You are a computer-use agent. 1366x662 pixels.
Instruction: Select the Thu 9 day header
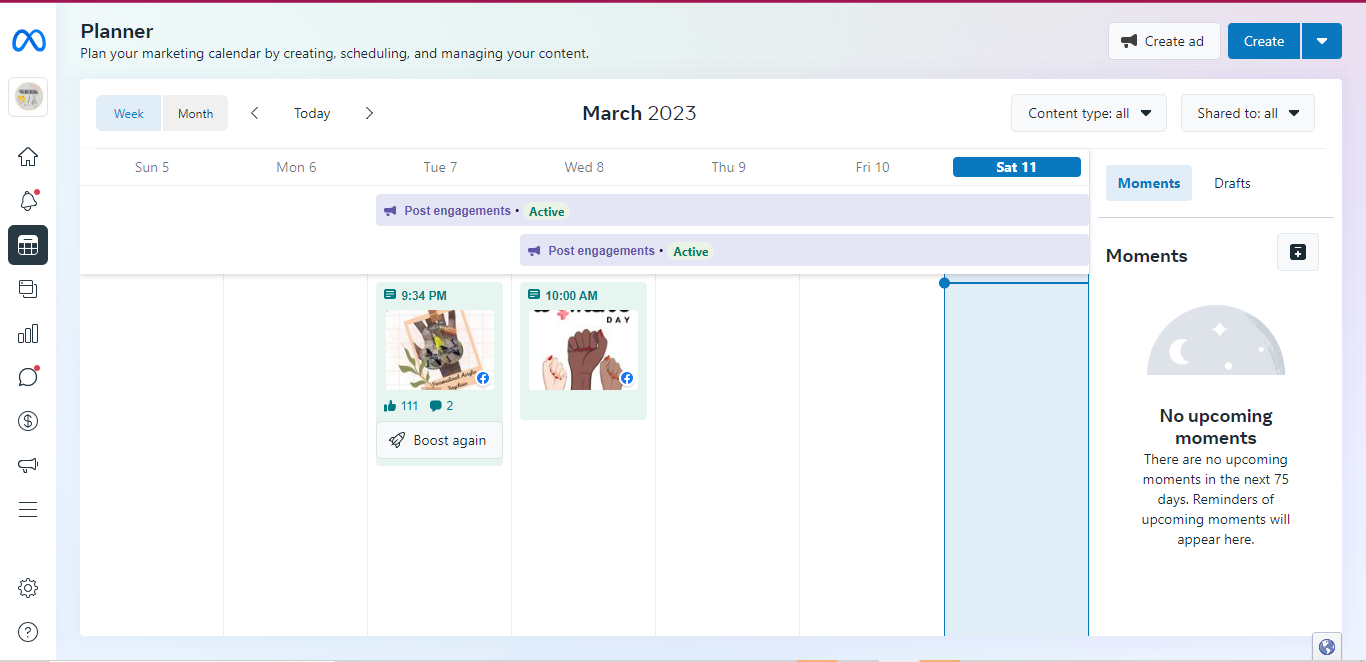point(728,167)
